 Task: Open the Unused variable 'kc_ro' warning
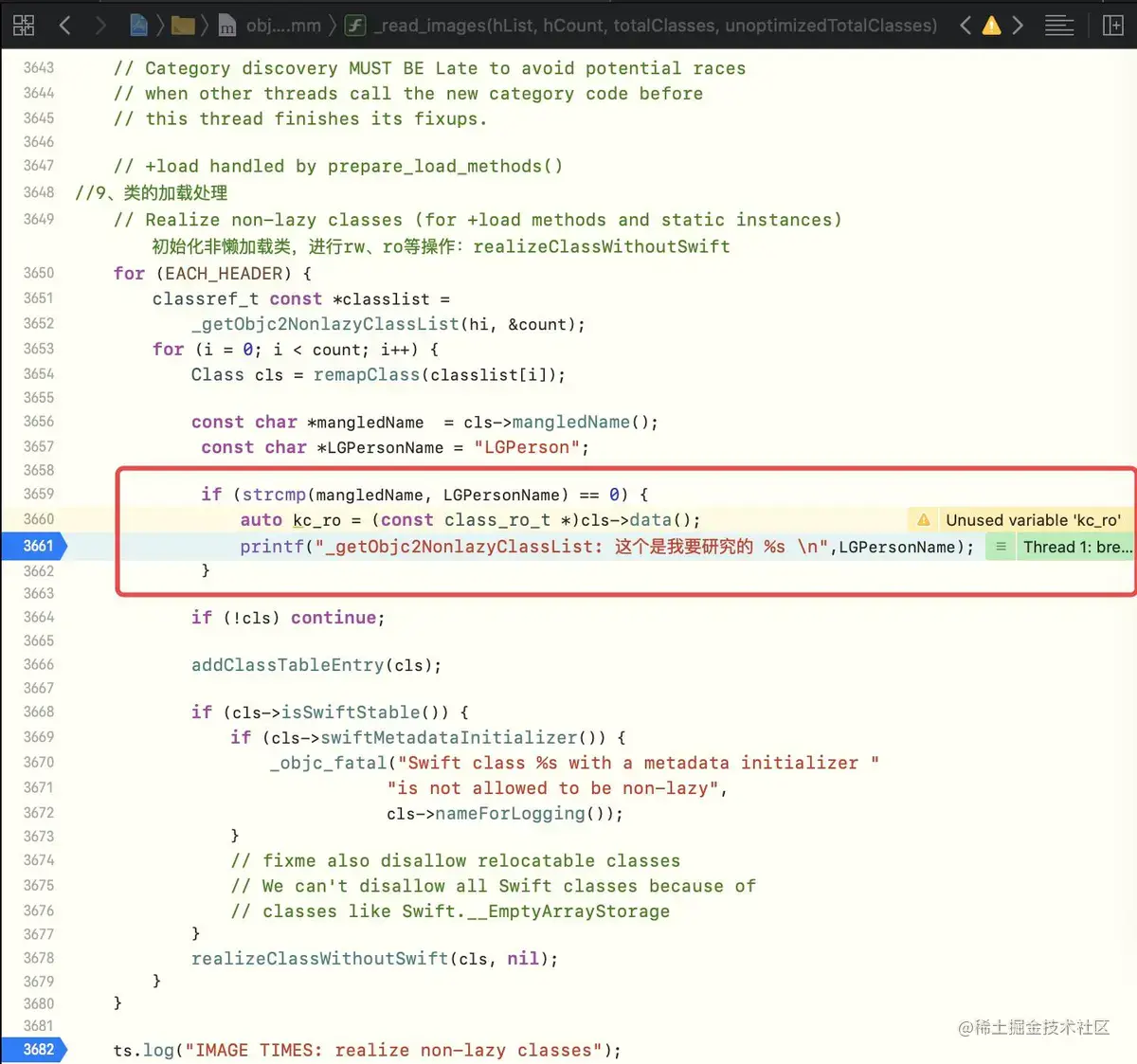[x=1033, y=519]
